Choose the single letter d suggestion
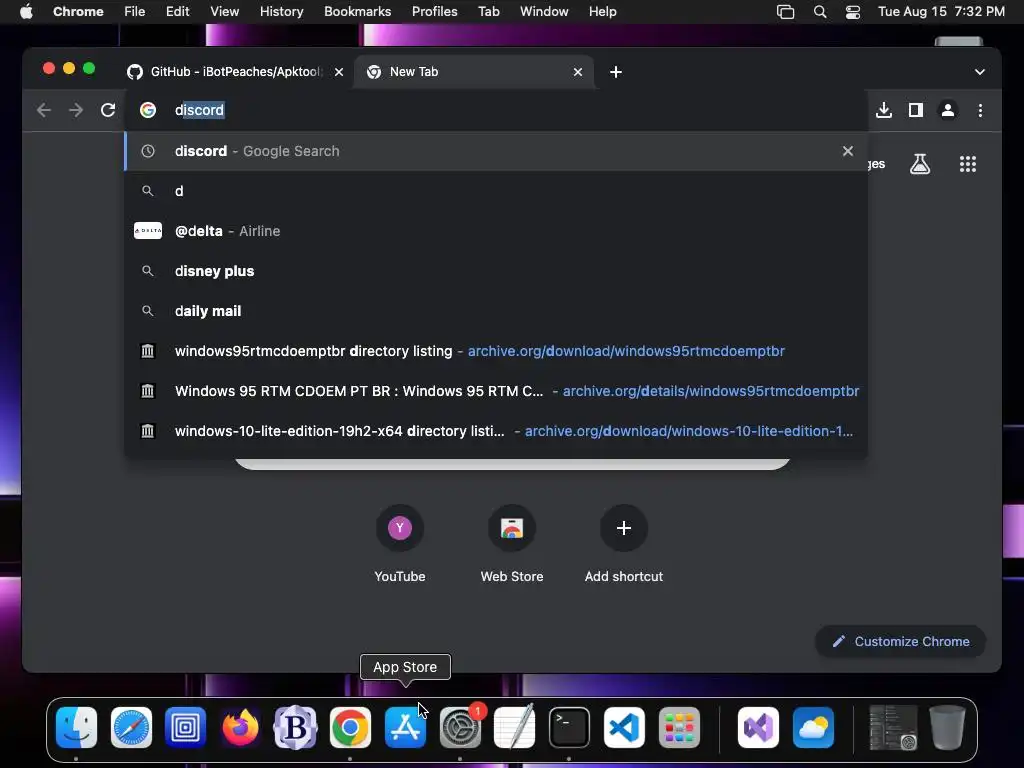The height and width of the screenshot is (768, 1024). [496, 191]
